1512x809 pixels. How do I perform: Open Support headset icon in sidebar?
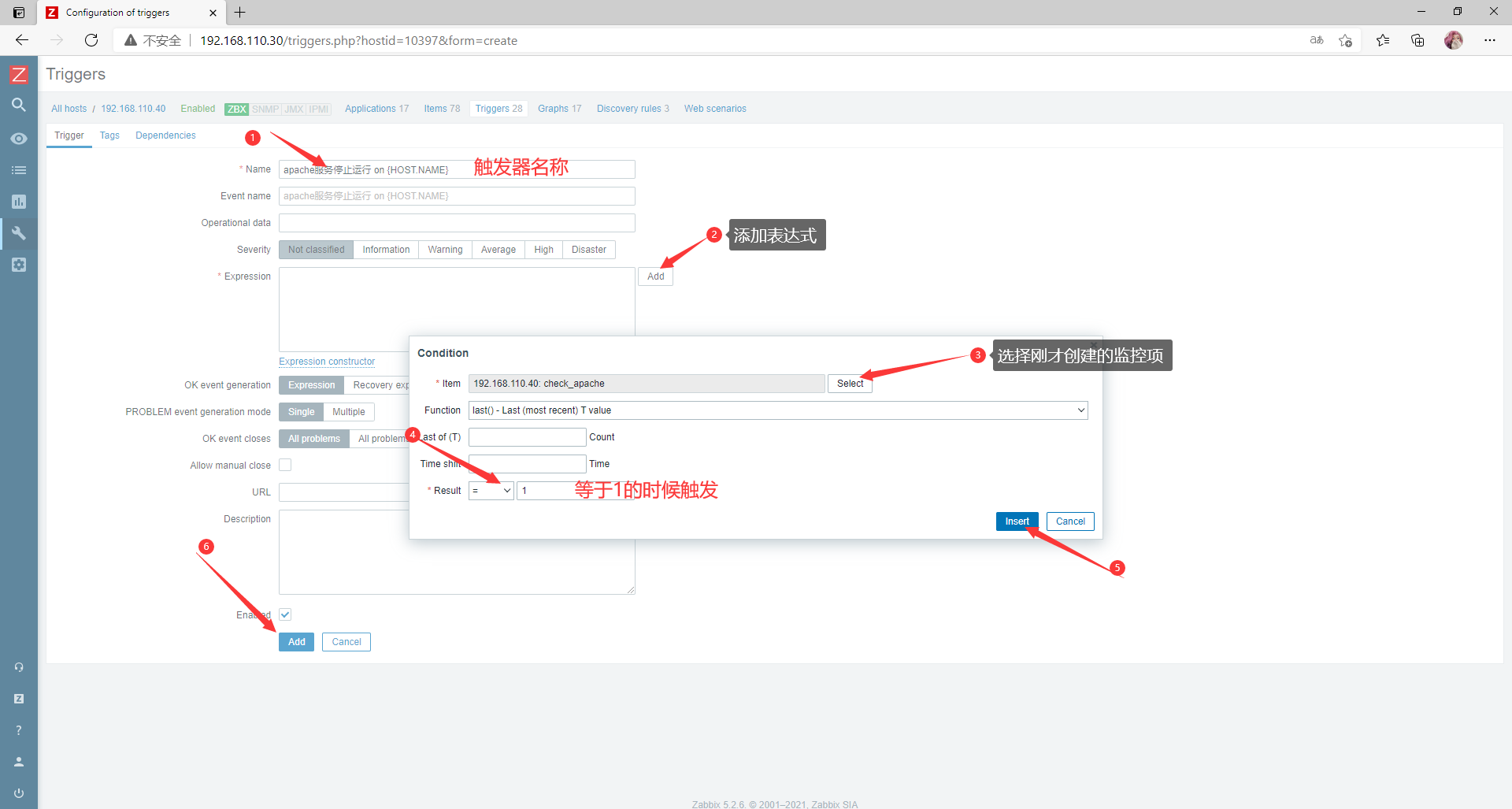(x=19, y=667)
